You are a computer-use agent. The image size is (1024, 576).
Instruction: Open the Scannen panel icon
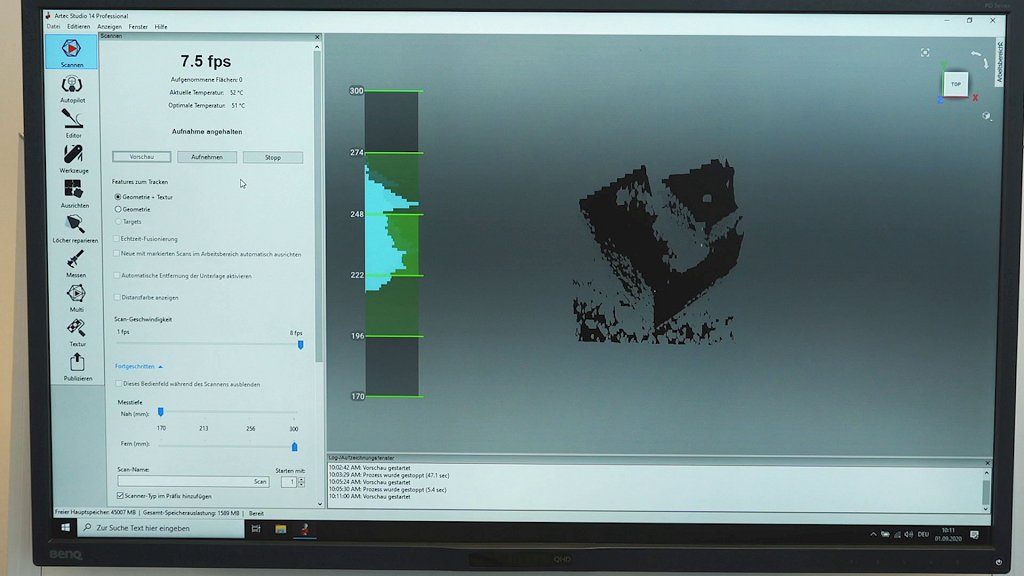[72, 50]
